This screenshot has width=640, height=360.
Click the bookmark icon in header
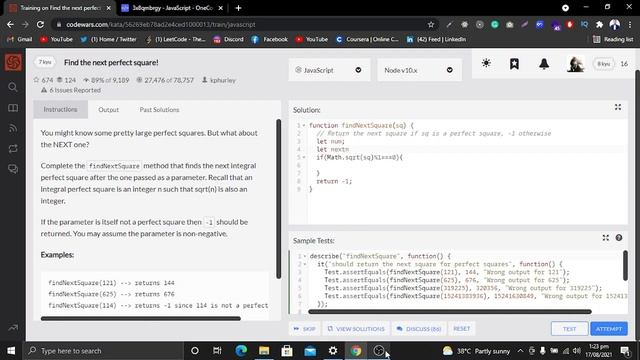pos(514,64)
